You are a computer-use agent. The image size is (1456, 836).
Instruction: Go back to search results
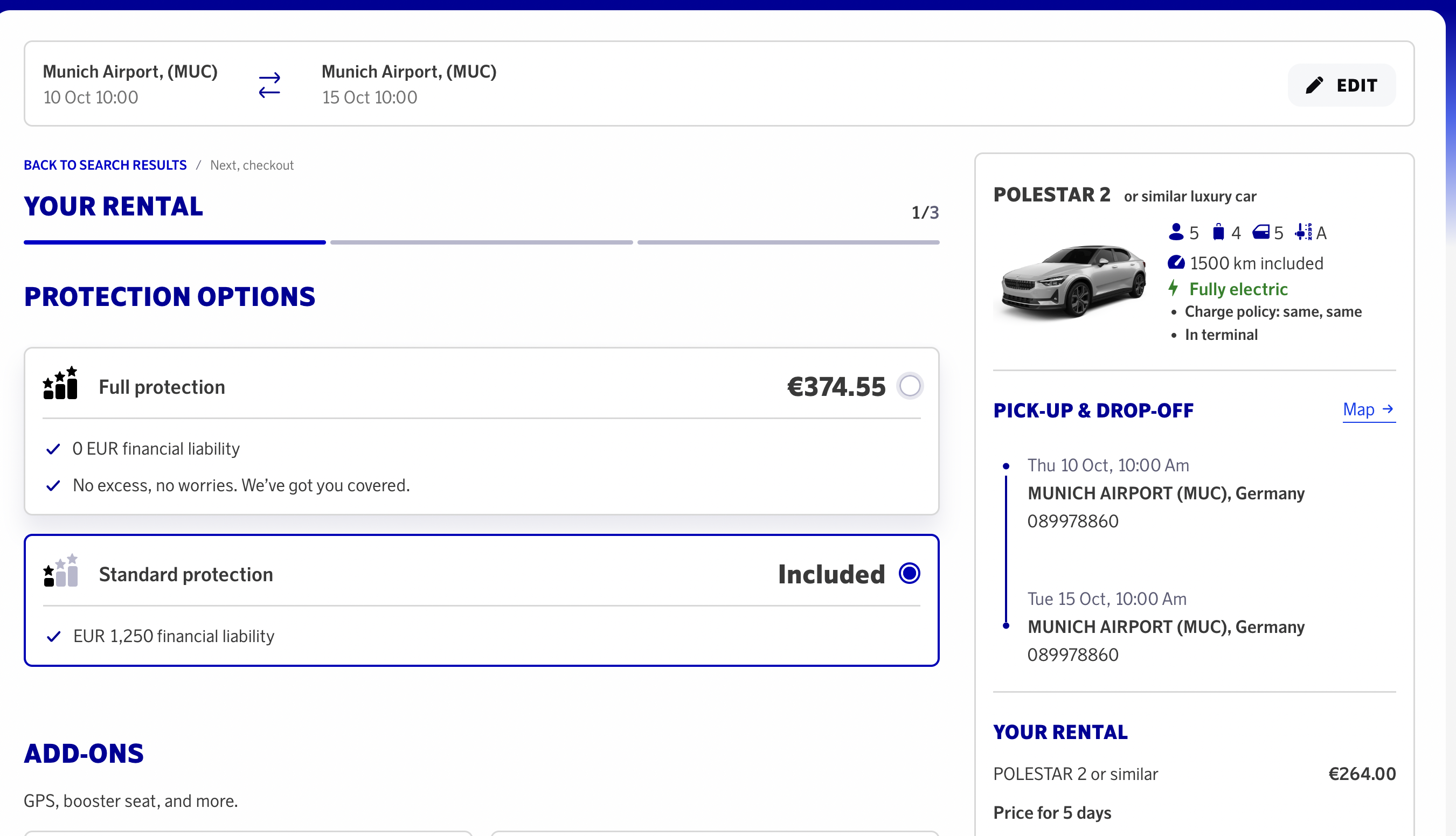tap(105, 165)
